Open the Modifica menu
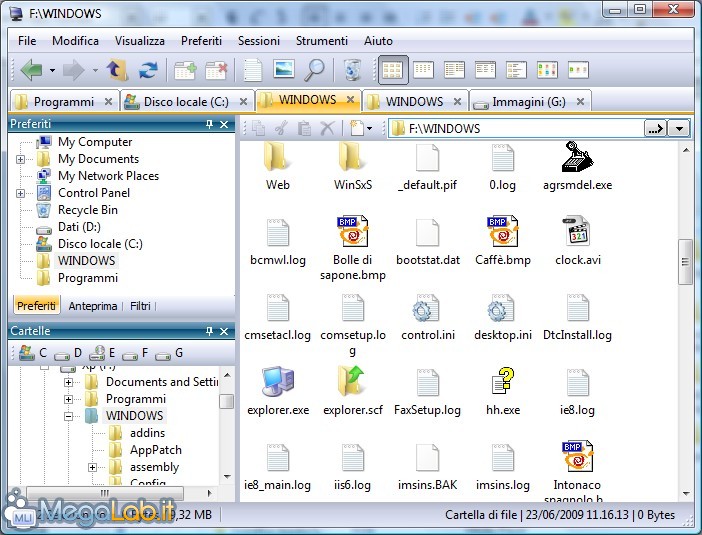702x535 pixels. 75,41
